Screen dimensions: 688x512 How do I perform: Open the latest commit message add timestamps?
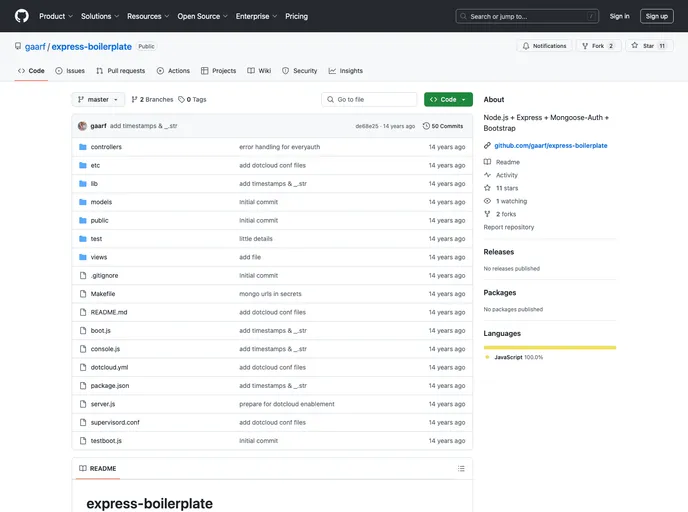click(143, 126)
